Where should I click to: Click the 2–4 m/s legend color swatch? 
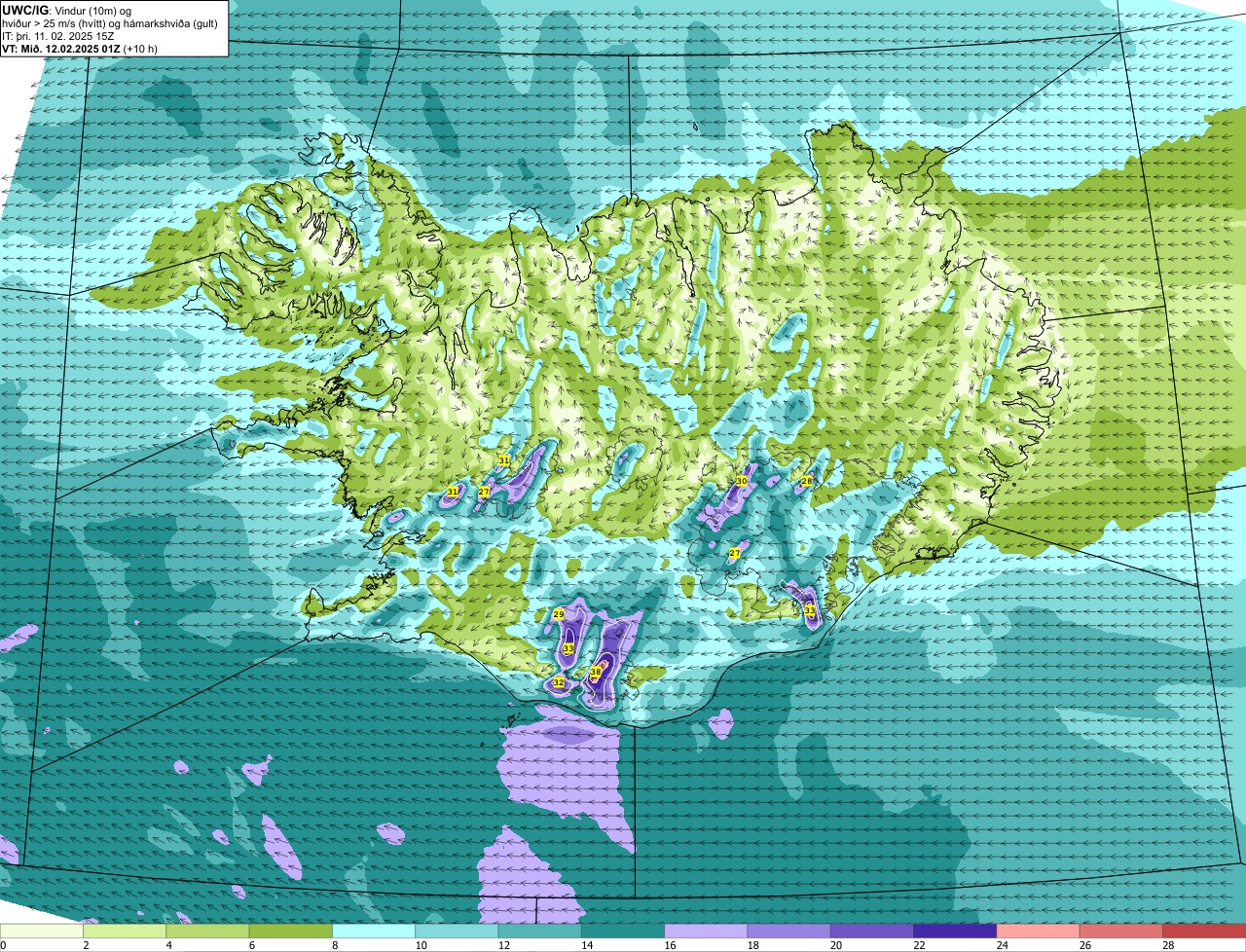point(125,932)
